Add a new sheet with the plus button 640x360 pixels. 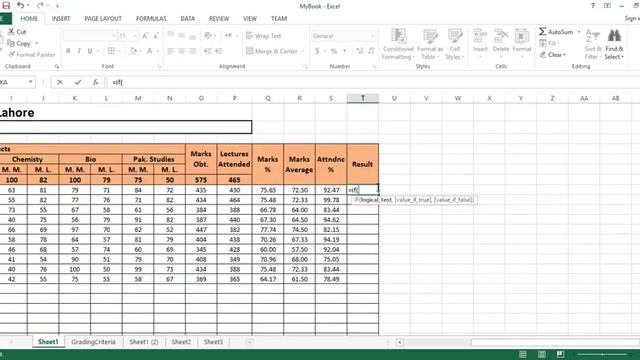pyautogui.click(x=249, y=342)
